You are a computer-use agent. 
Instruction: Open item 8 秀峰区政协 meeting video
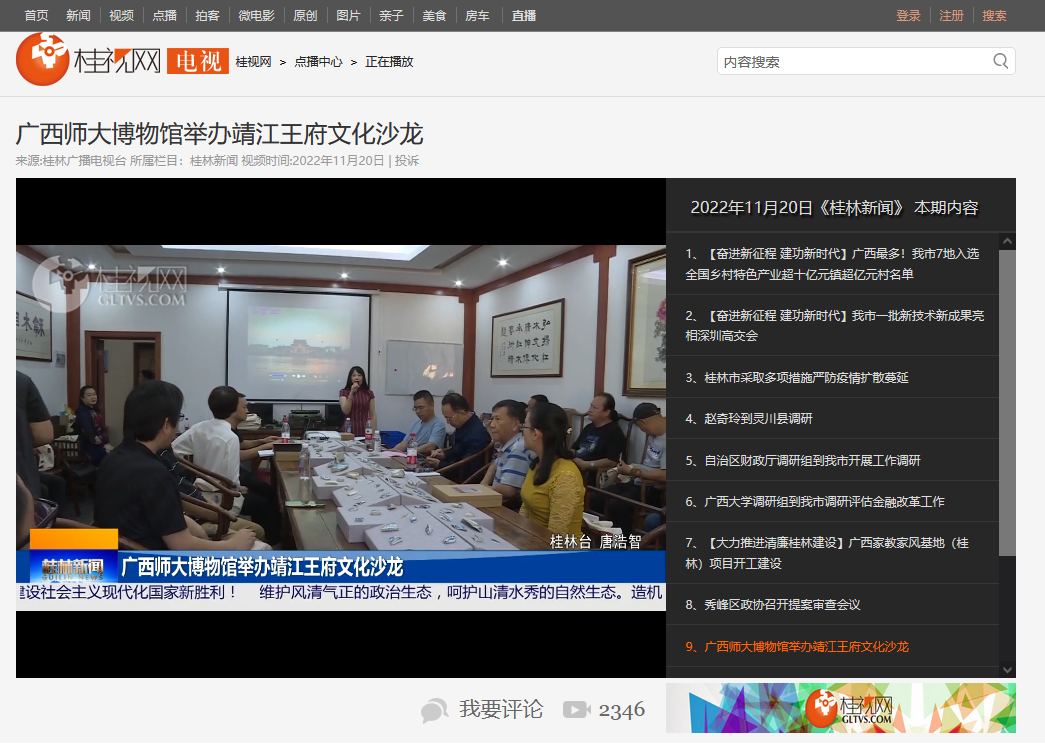782,604
